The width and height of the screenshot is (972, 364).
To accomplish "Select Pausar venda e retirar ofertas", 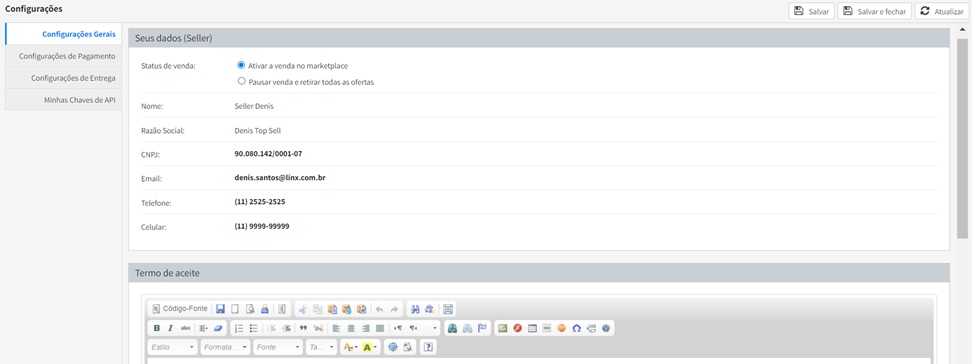I will [x=241, y=81].
